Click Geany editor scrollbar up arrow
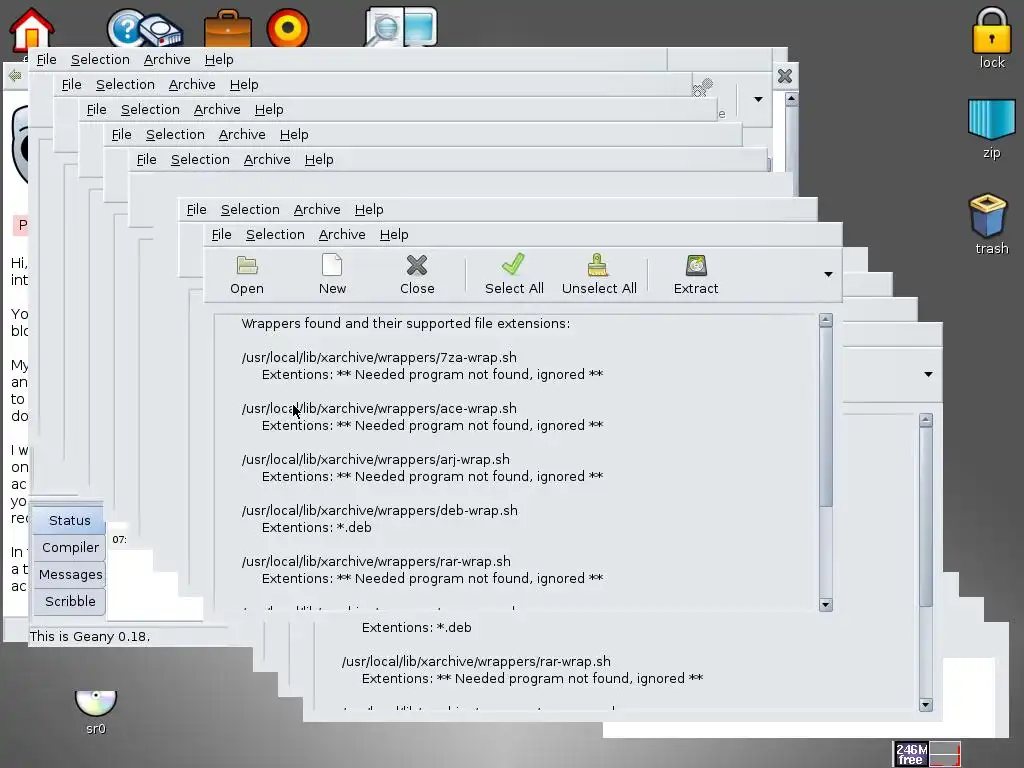The width and height of the screenshot is (1024, 768). coord(792,99)
